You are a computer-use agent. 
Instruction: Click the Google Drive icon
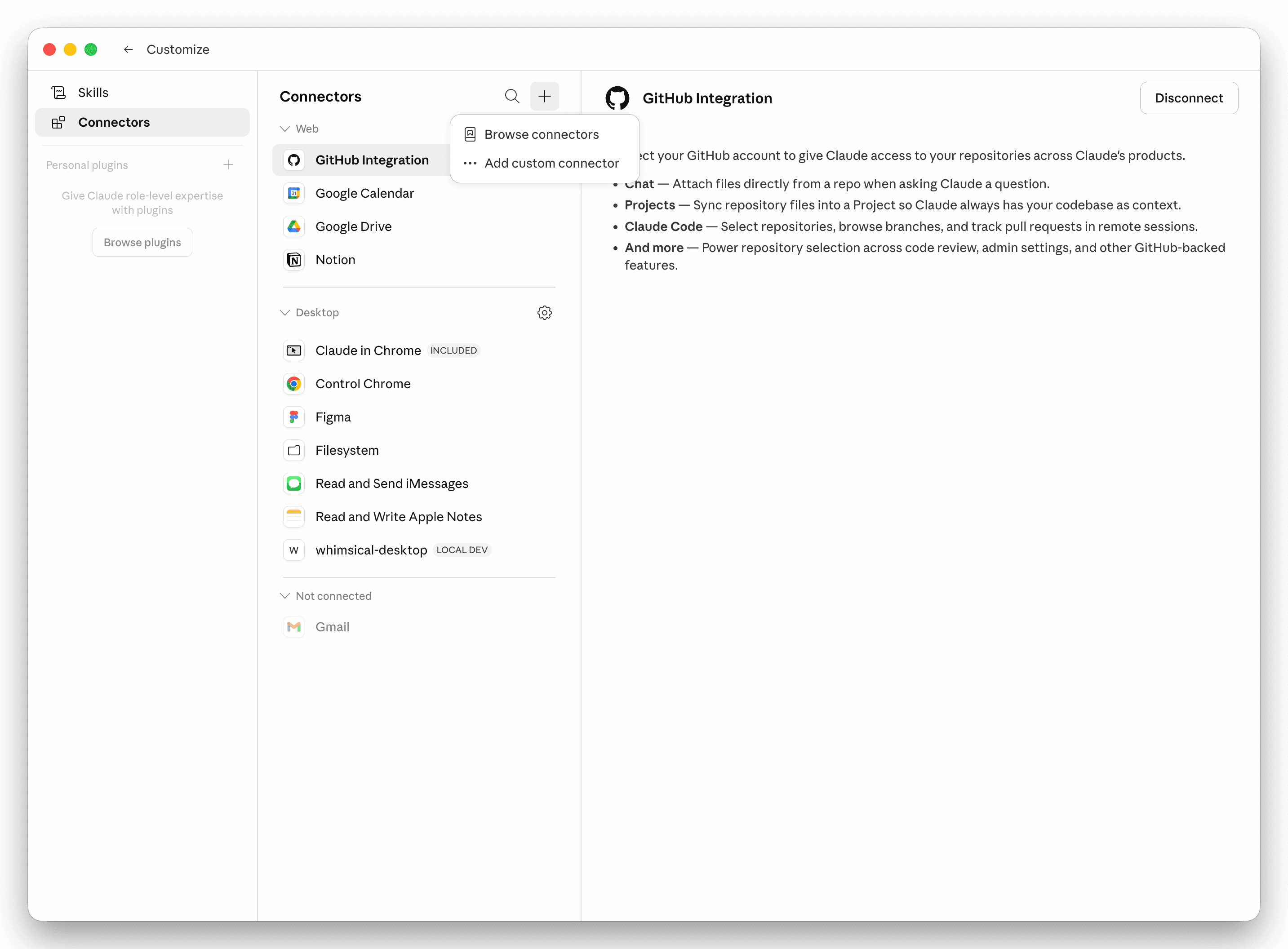click(x=294, y=227)
